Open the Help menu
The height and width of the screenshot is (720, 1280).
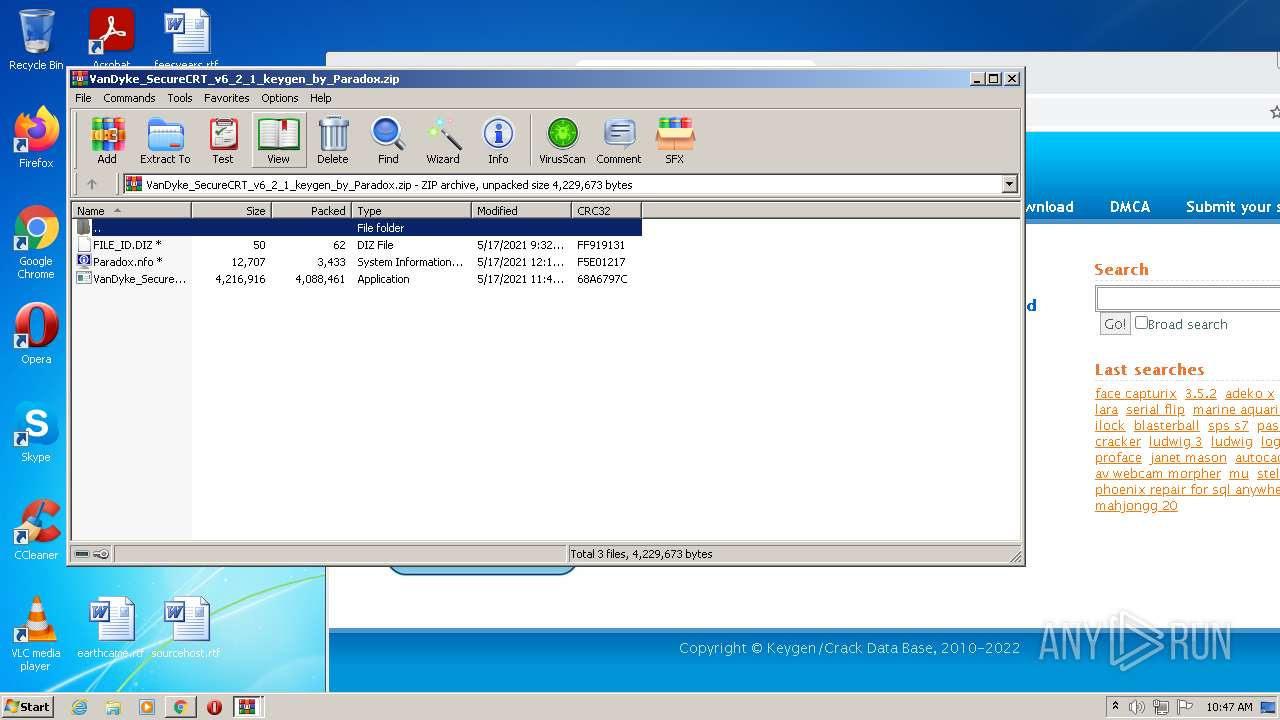[x=320, y=98]
